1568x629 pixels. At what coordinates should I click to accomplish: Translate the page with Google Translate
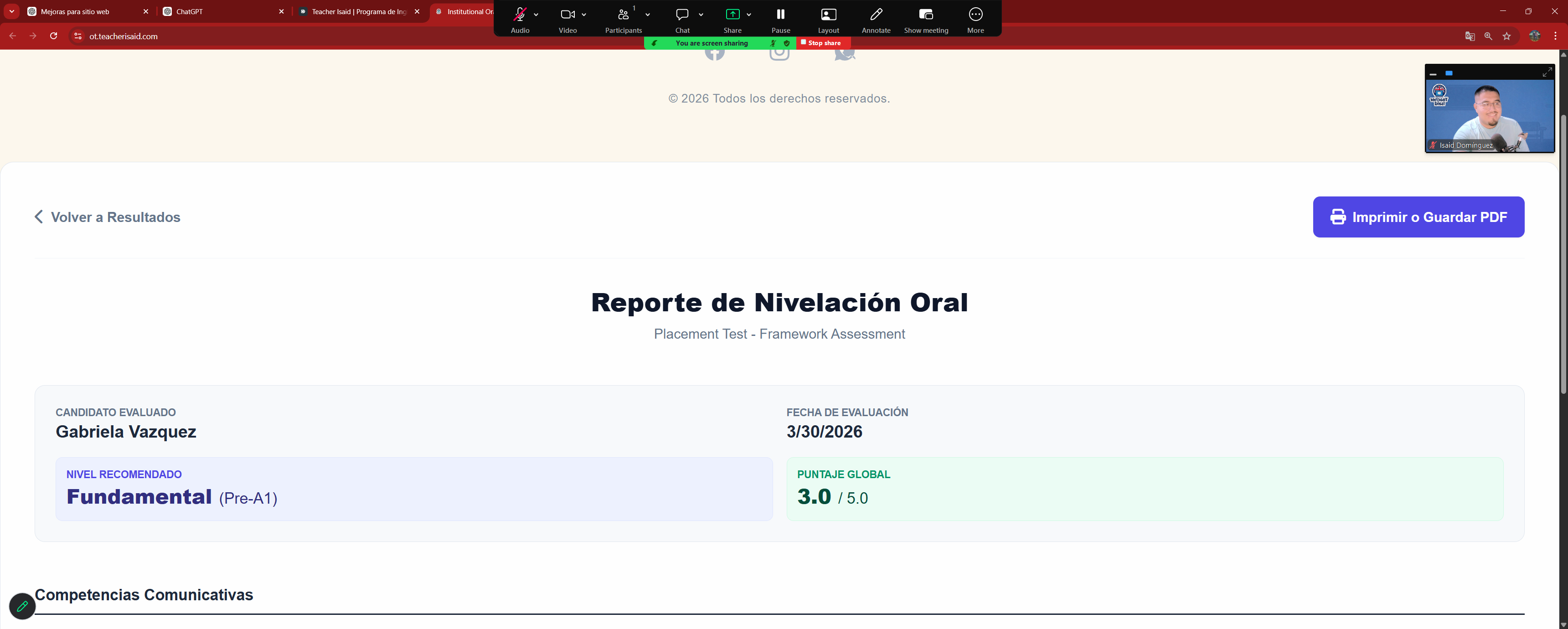coord(1470,36)
